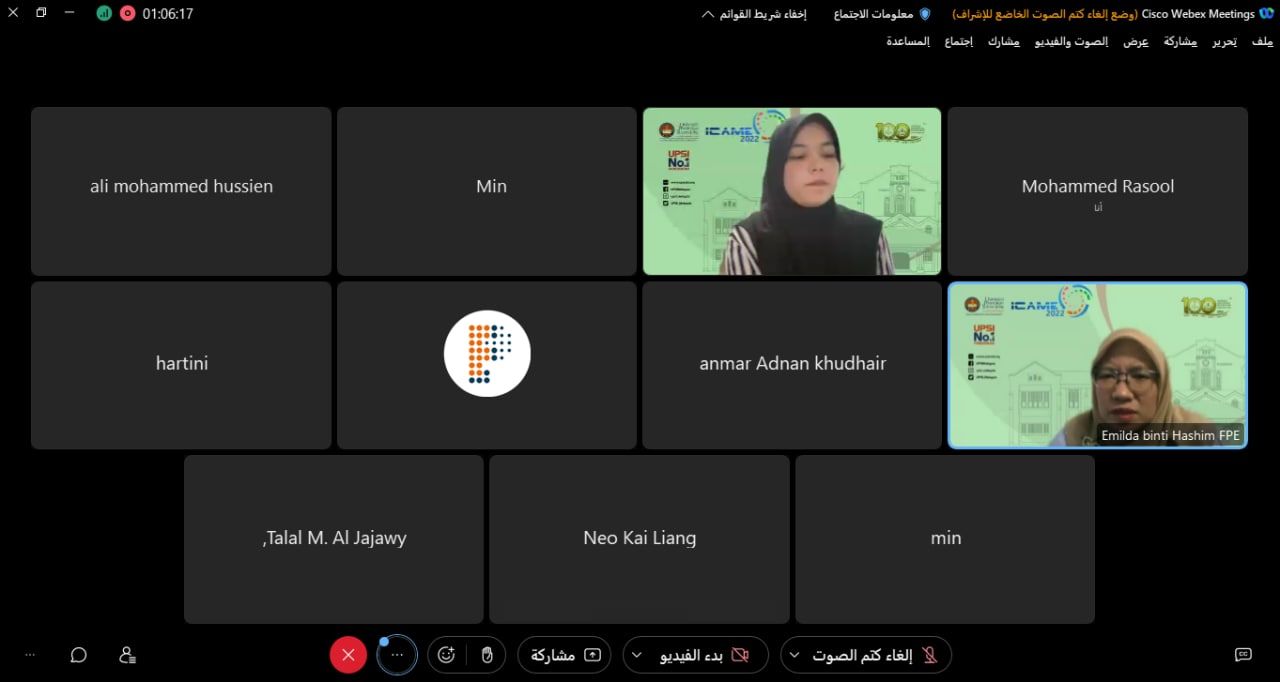Viewport: 1280px width, 682px height.
Task: Open the مشاركة menu in menu bar
Action: (x=1181, y=41)
